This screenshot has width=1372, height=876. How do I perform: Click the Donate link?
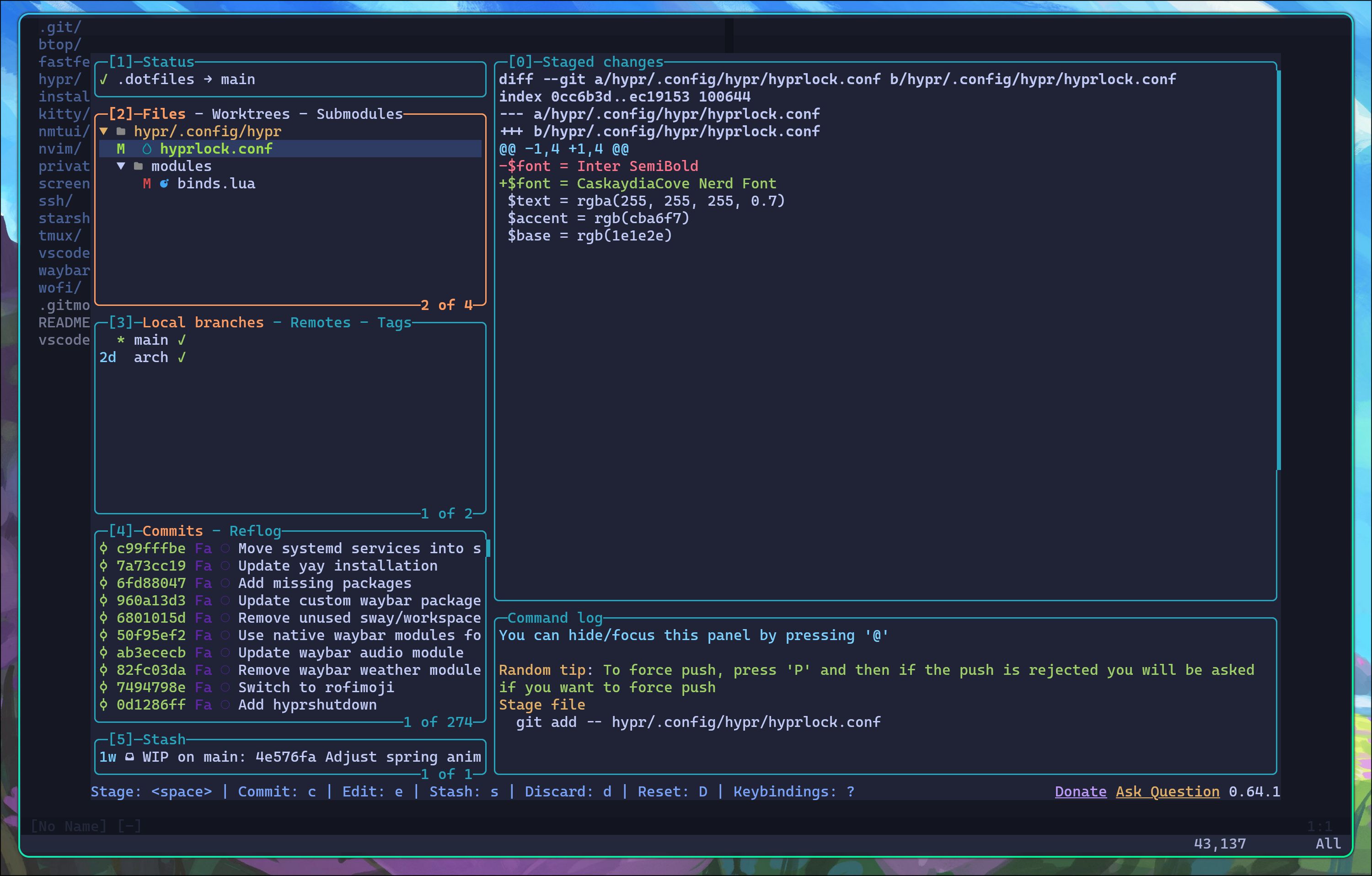pos(1081,792)
